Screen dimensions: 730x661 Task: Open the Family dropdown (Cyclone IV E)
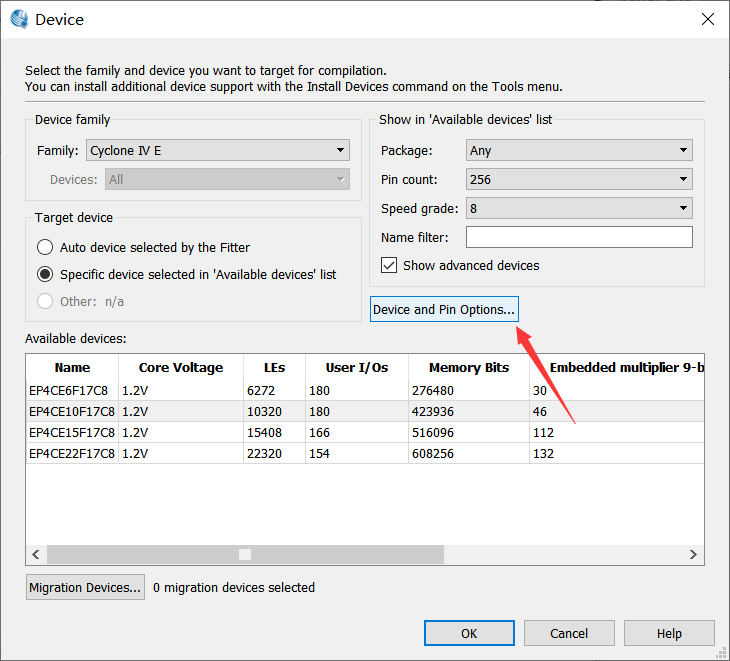coord(218,151)
